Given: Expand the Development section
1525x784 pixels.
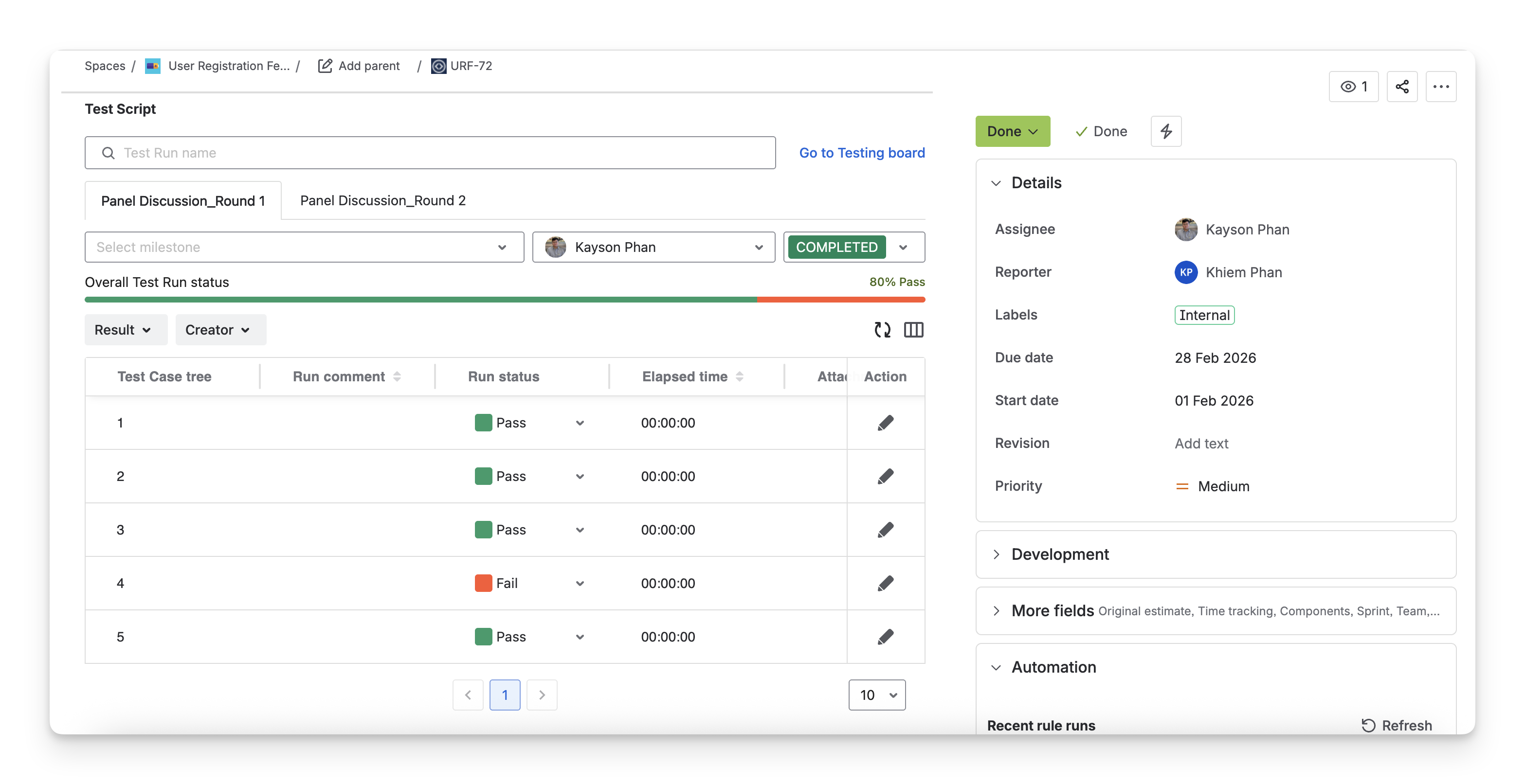Looking at the screenshot, I should [1060, 554].
